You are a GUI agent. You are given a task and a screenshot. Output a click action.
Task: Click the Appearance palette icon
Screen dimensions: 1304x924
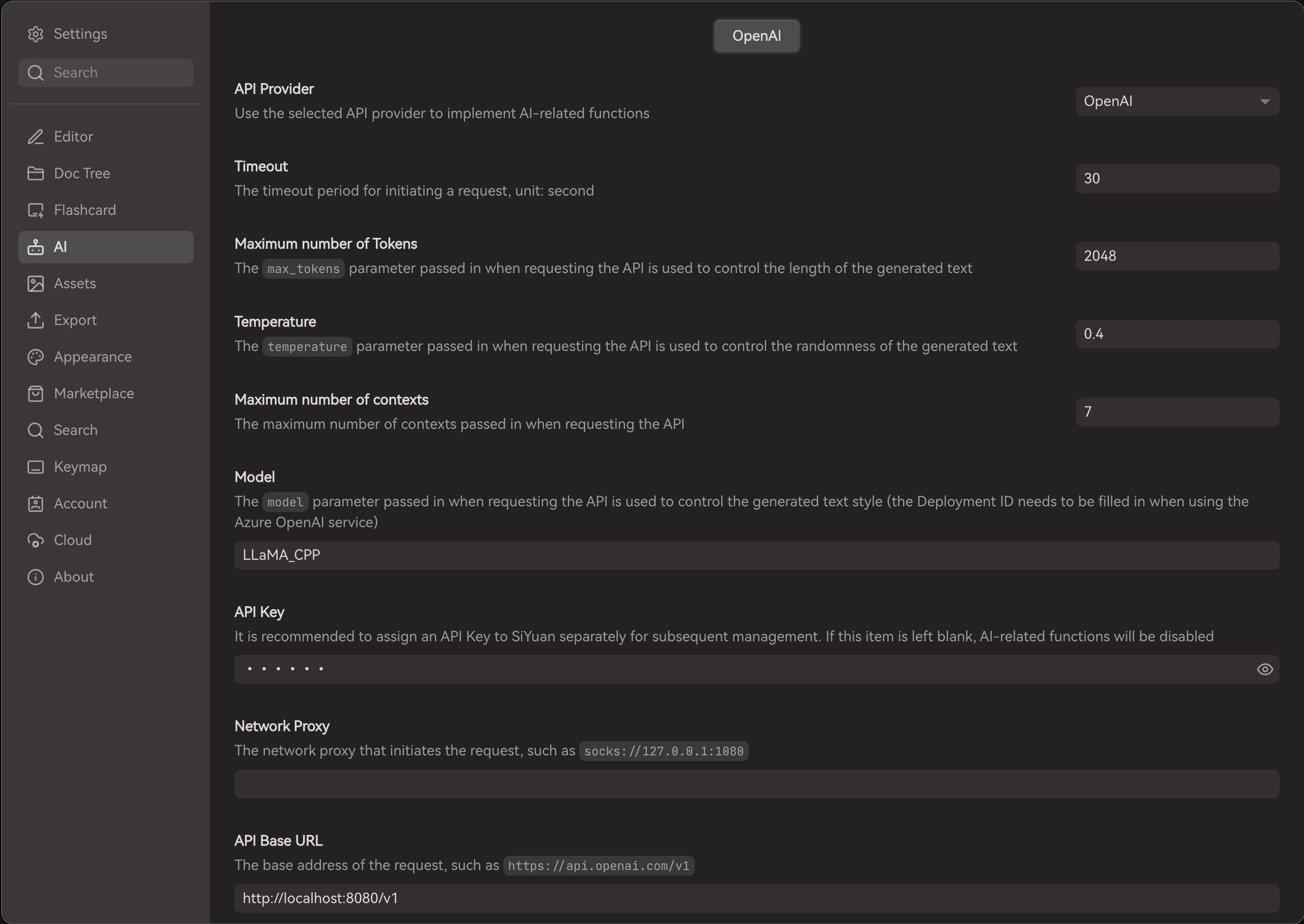(x=35, y=357)
